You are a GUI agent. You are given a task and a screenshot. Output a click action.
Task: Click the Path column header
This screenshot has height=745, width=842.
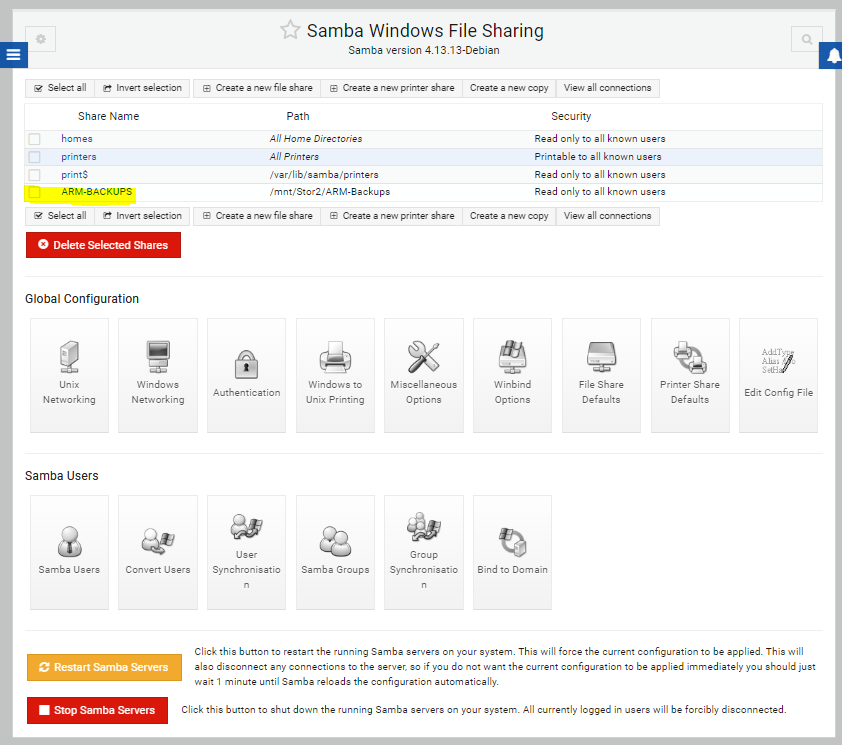pyautogui.click(x=298, y=116)
